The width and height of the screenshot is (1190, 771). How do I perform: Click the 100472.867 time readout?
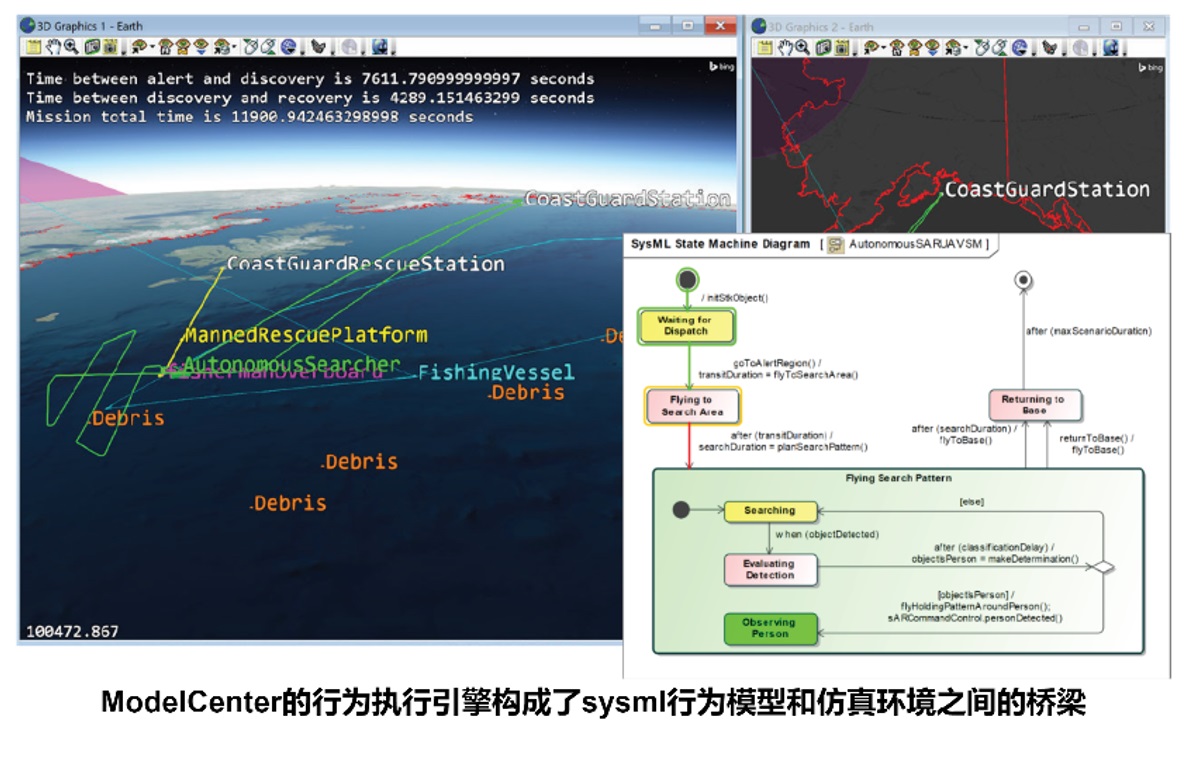(x=72, y=631)
